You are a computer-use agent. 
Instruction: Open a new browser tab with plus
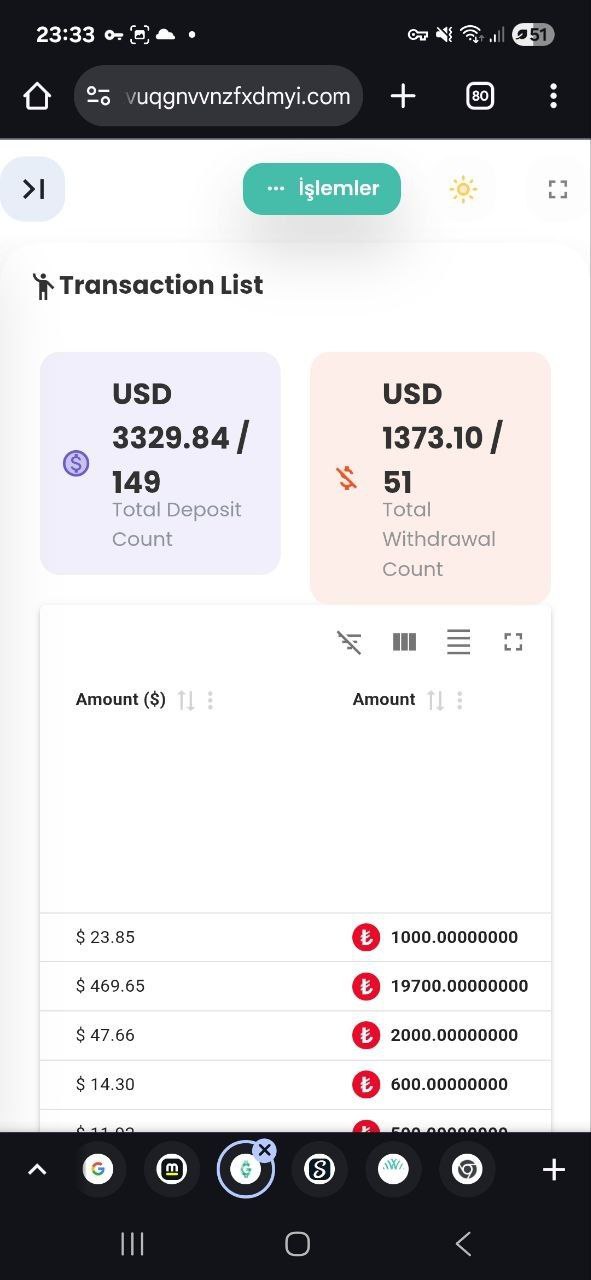coord(403,96)
